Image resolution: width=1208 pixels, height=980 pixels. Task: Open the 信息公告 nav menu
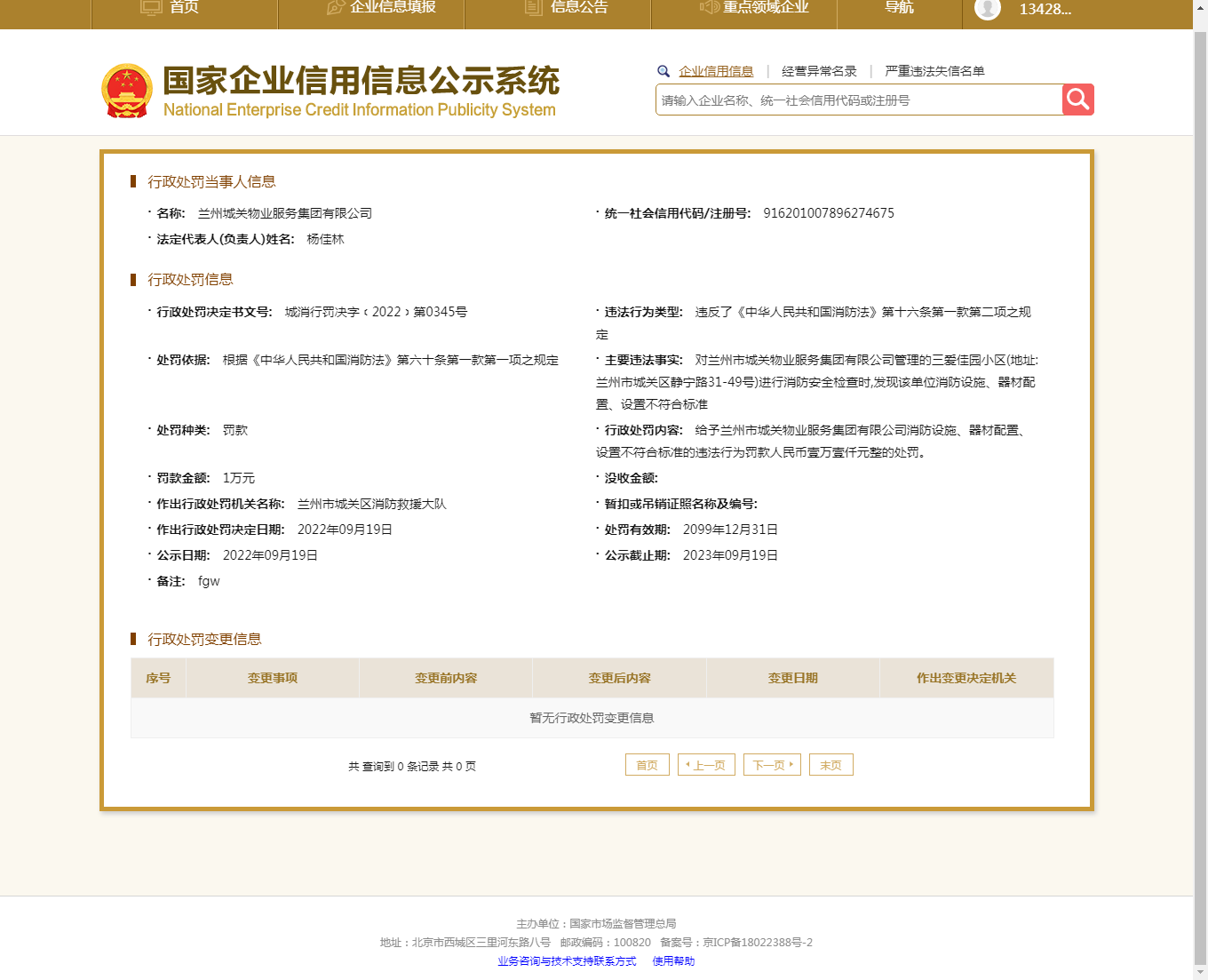pos(579,7)
